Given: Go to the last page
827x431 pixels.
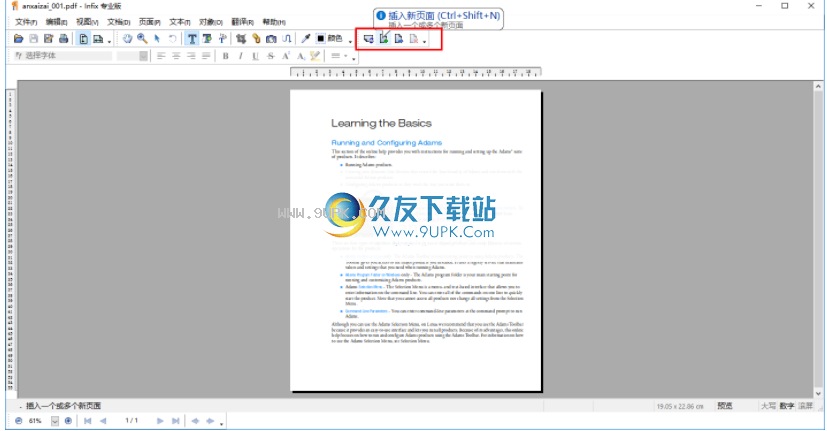Looking at the screenshot, I should point(176,420).
